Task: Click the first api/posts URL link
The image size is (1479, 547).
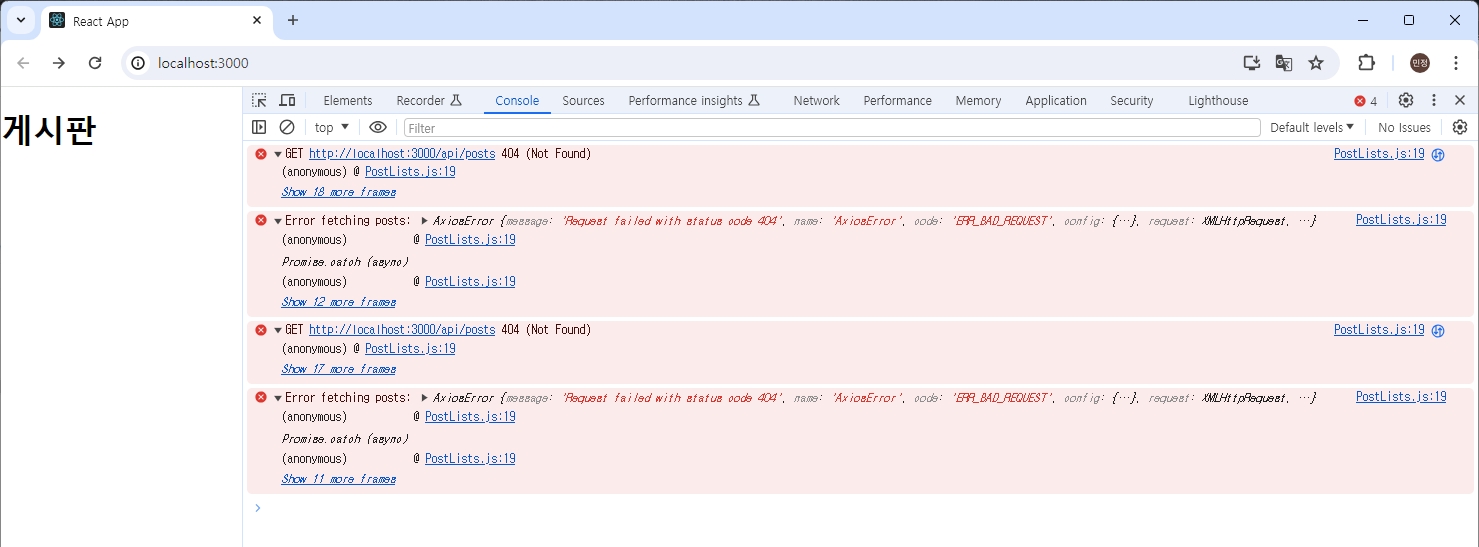Action: 402,154
